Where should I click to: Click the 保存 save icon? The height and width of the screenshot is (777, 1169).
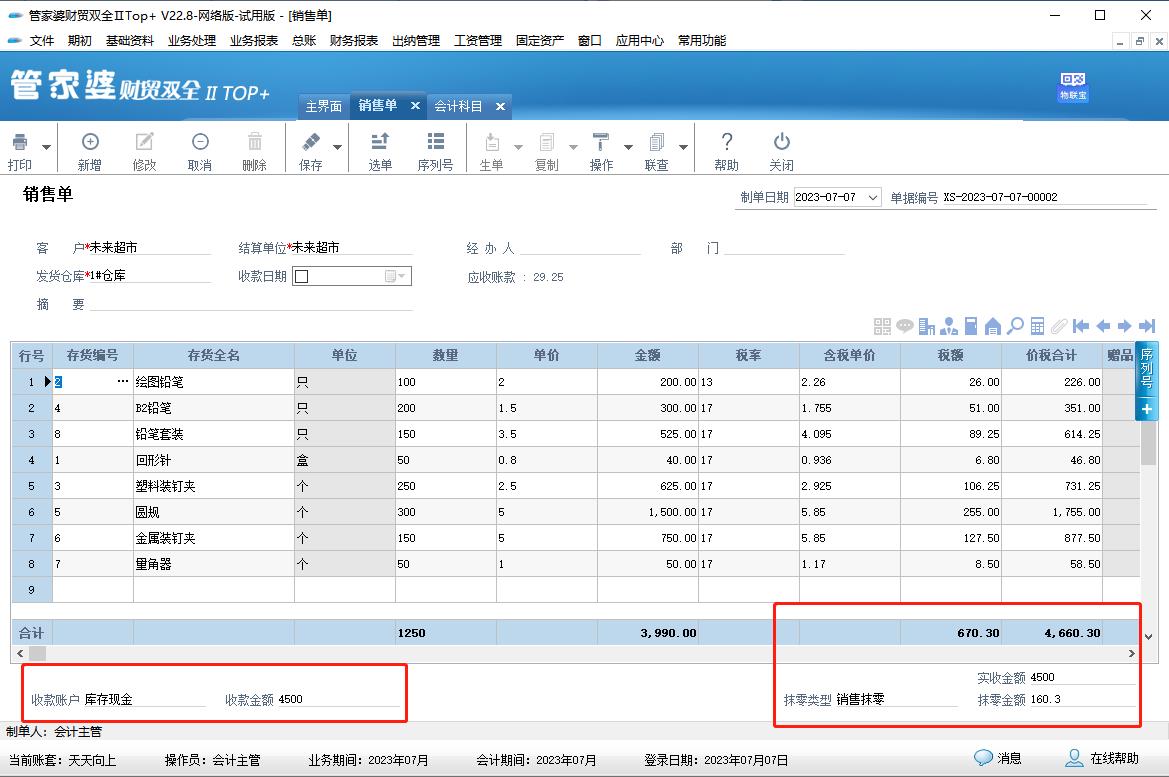[x=311, y=142]
